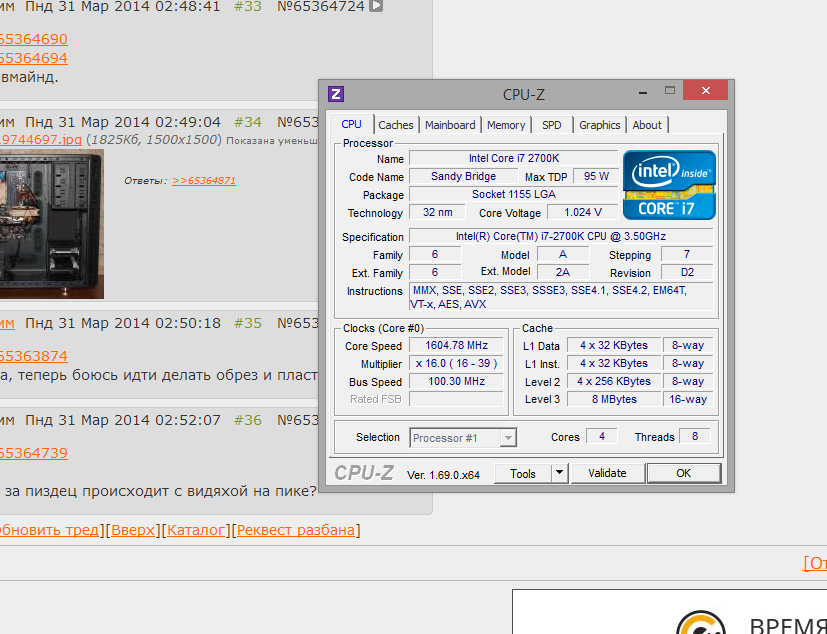Click post number #35
Image resolution: width=827 pixels, height=634 pixels.
coord(248,323)
